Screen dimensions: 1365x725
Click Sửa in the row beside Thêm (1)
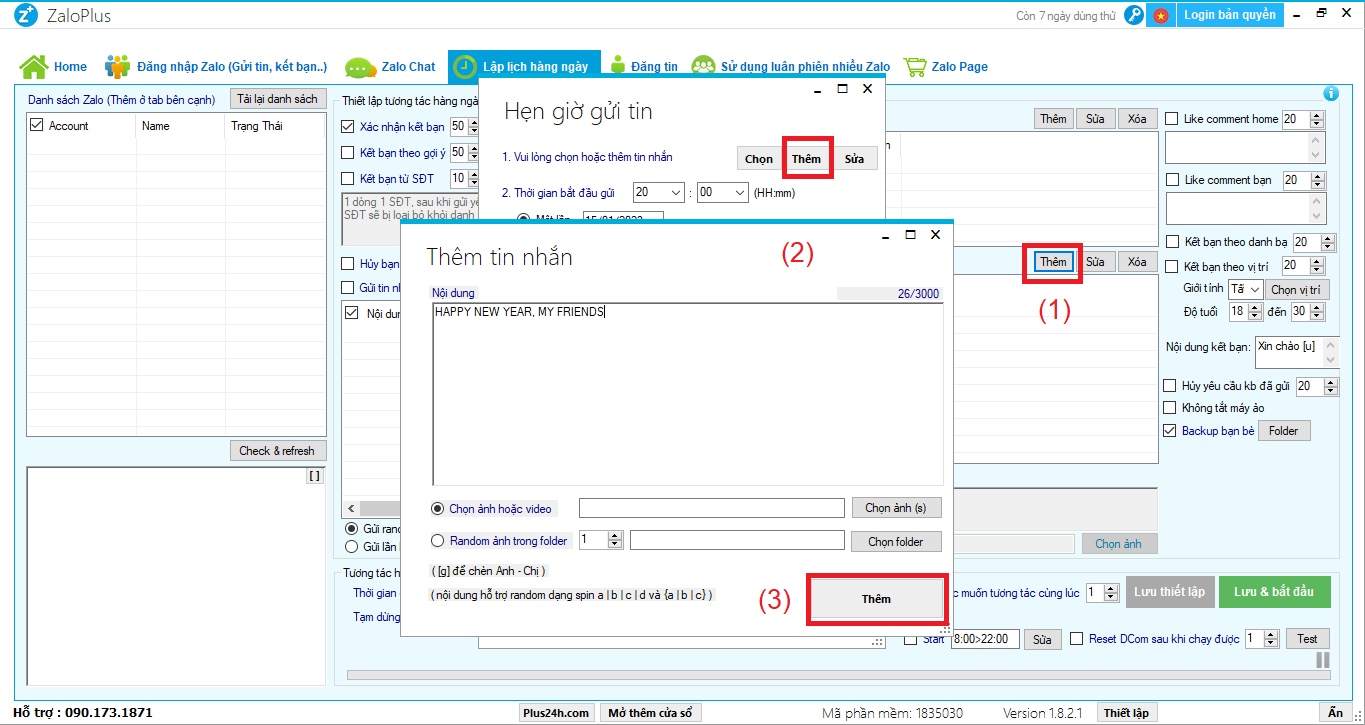pos(1095,262)
